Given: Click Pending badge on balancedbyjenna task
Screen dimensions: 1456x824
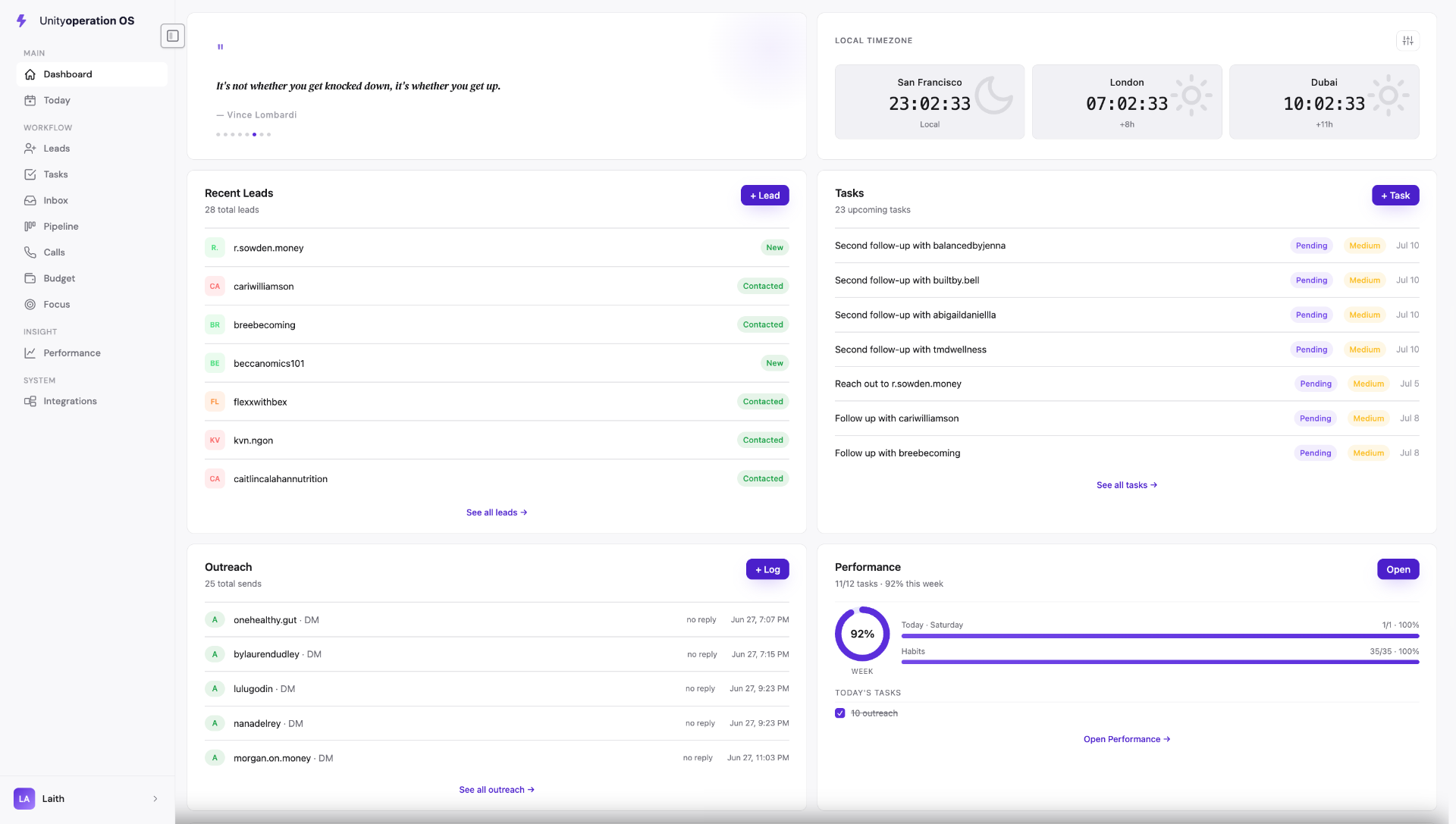Looking at the screenshot, I should click(1311, 246).
